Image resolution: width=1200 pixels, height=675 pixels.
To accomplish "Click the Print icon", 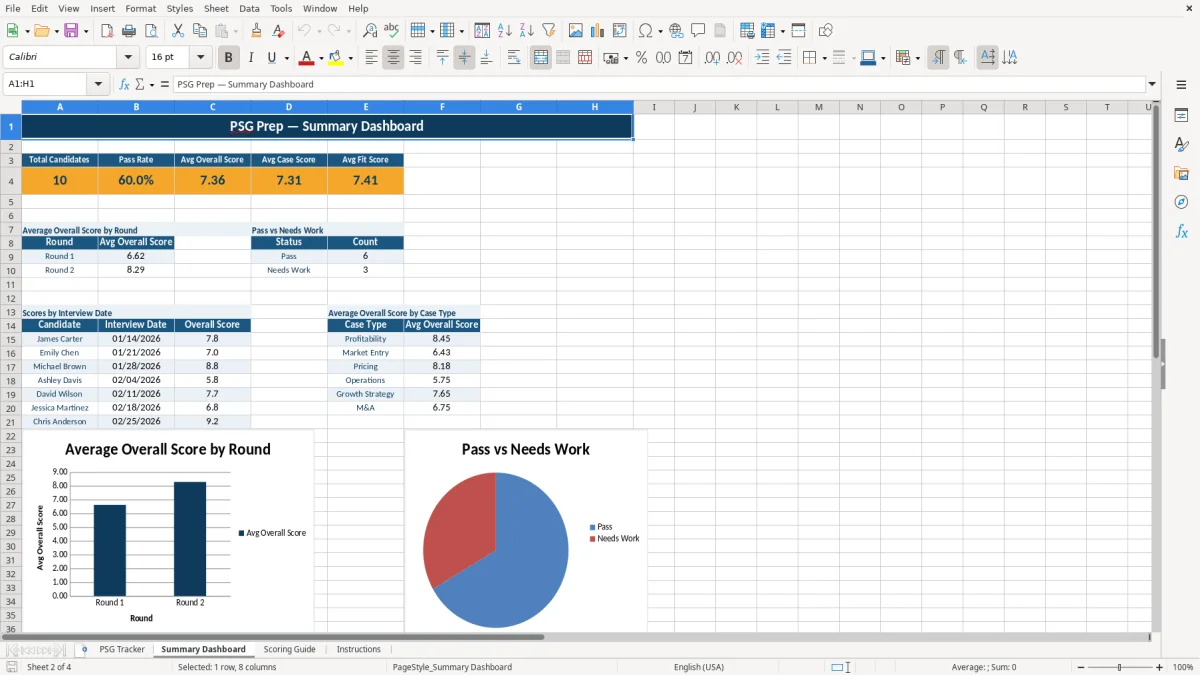I will click(x=129, y=31).
